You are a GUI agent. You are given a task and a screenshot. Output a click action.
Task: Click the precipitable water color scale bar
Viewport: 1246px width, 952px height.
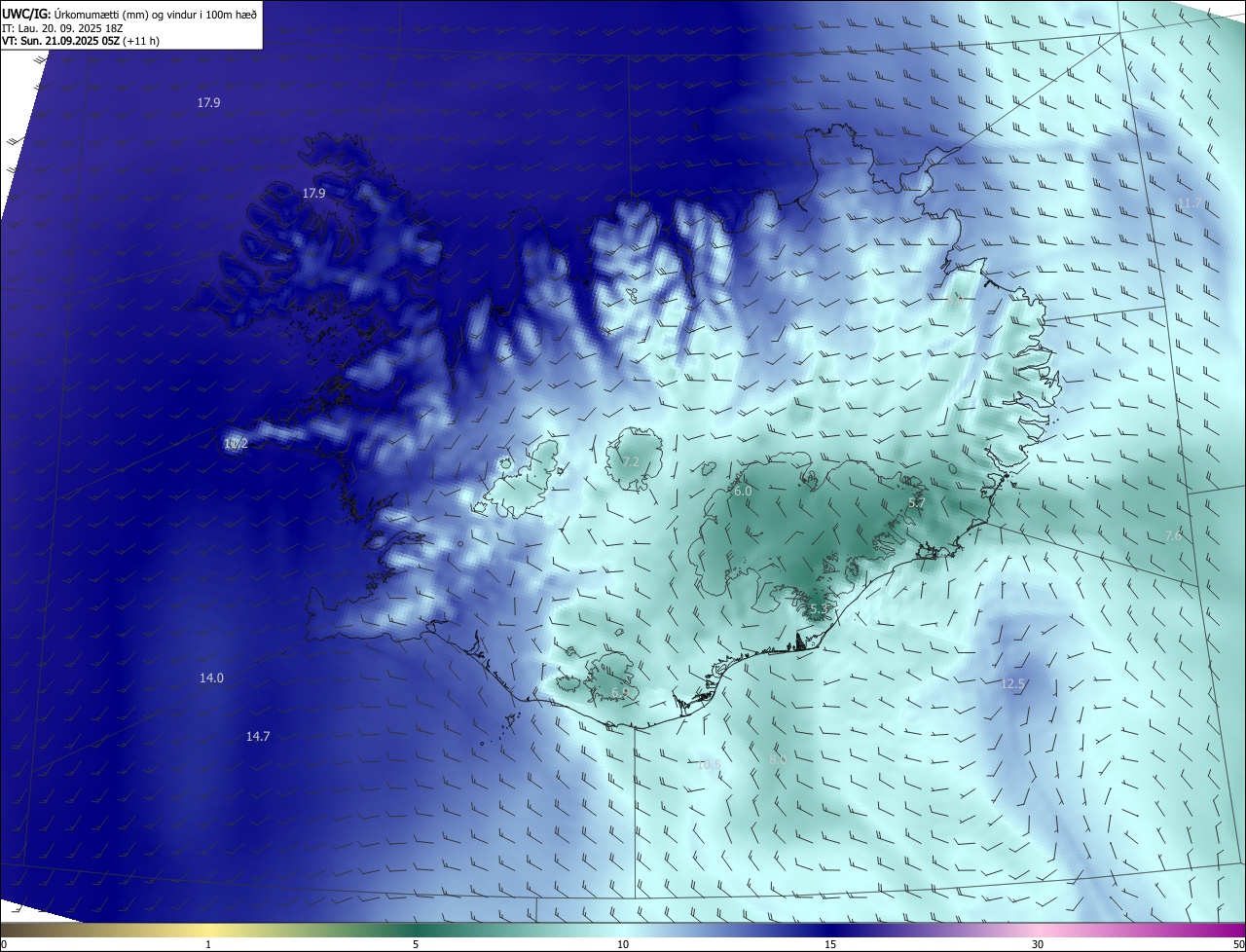tap(623, 931)
